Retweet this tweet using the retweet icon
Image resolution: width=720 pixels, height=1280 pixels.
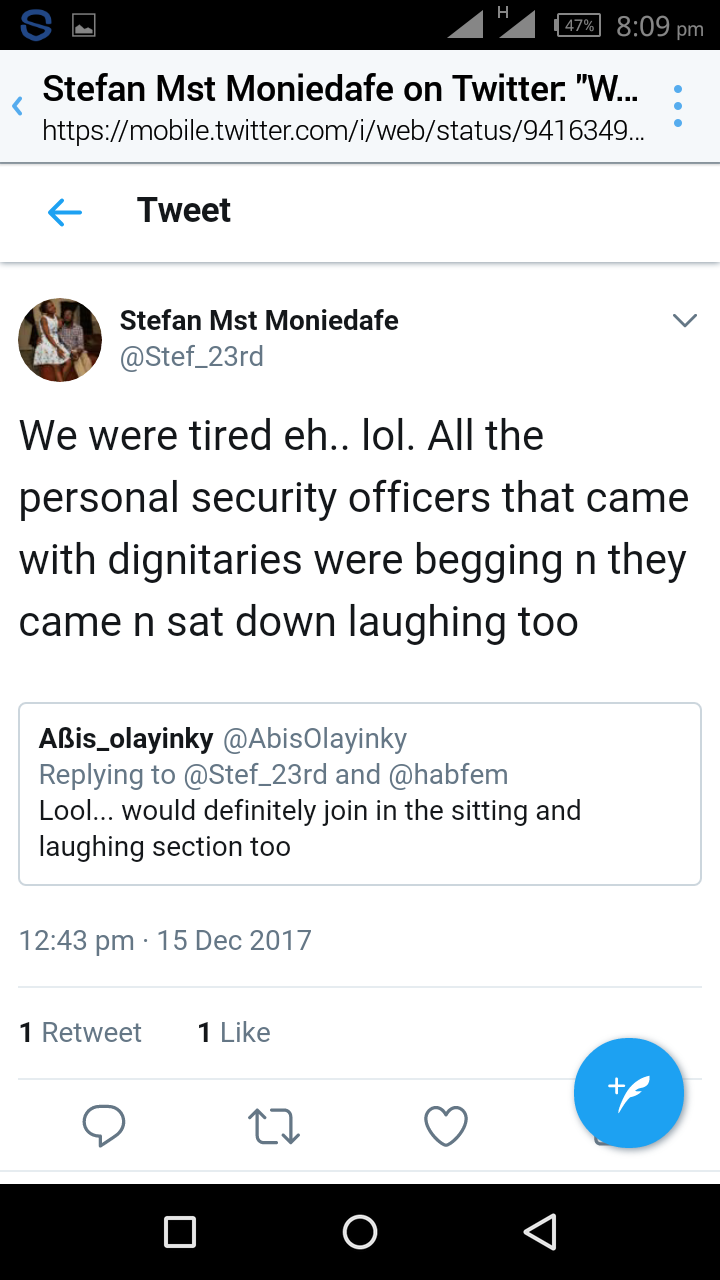pyautogui.click(x=273, y=1126)
